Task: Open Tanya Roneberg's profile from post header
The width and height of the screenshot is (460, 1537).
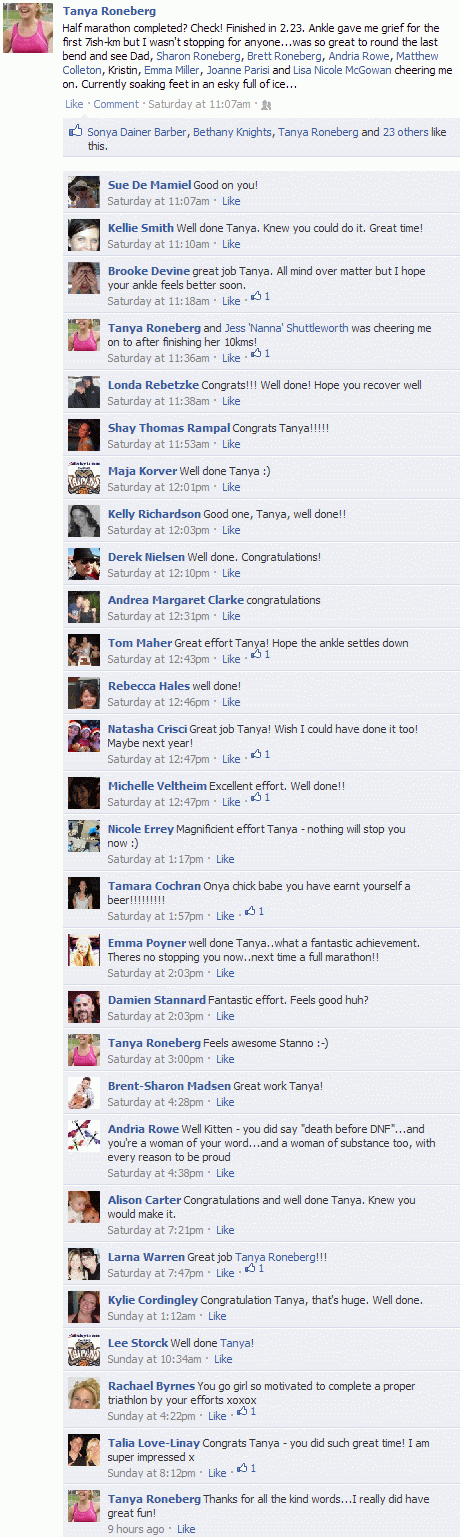Action: point(109,11)
